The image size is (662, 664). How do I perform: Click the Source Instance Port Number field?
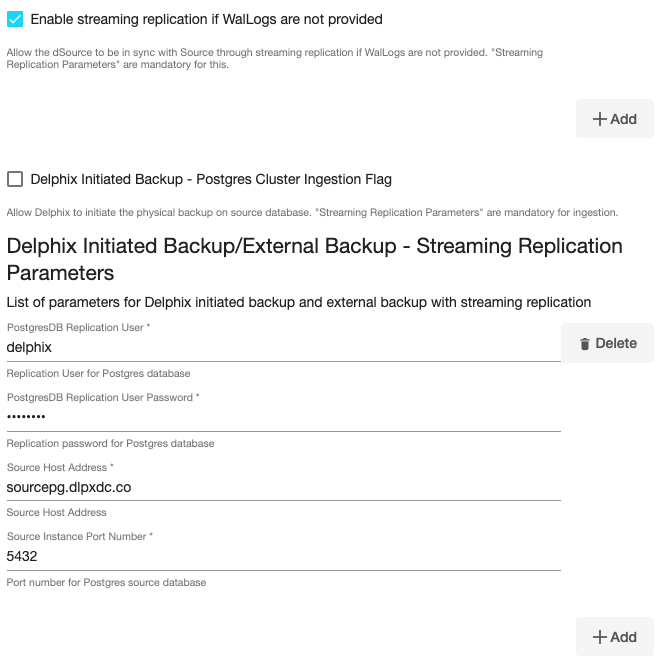(282, 556)
